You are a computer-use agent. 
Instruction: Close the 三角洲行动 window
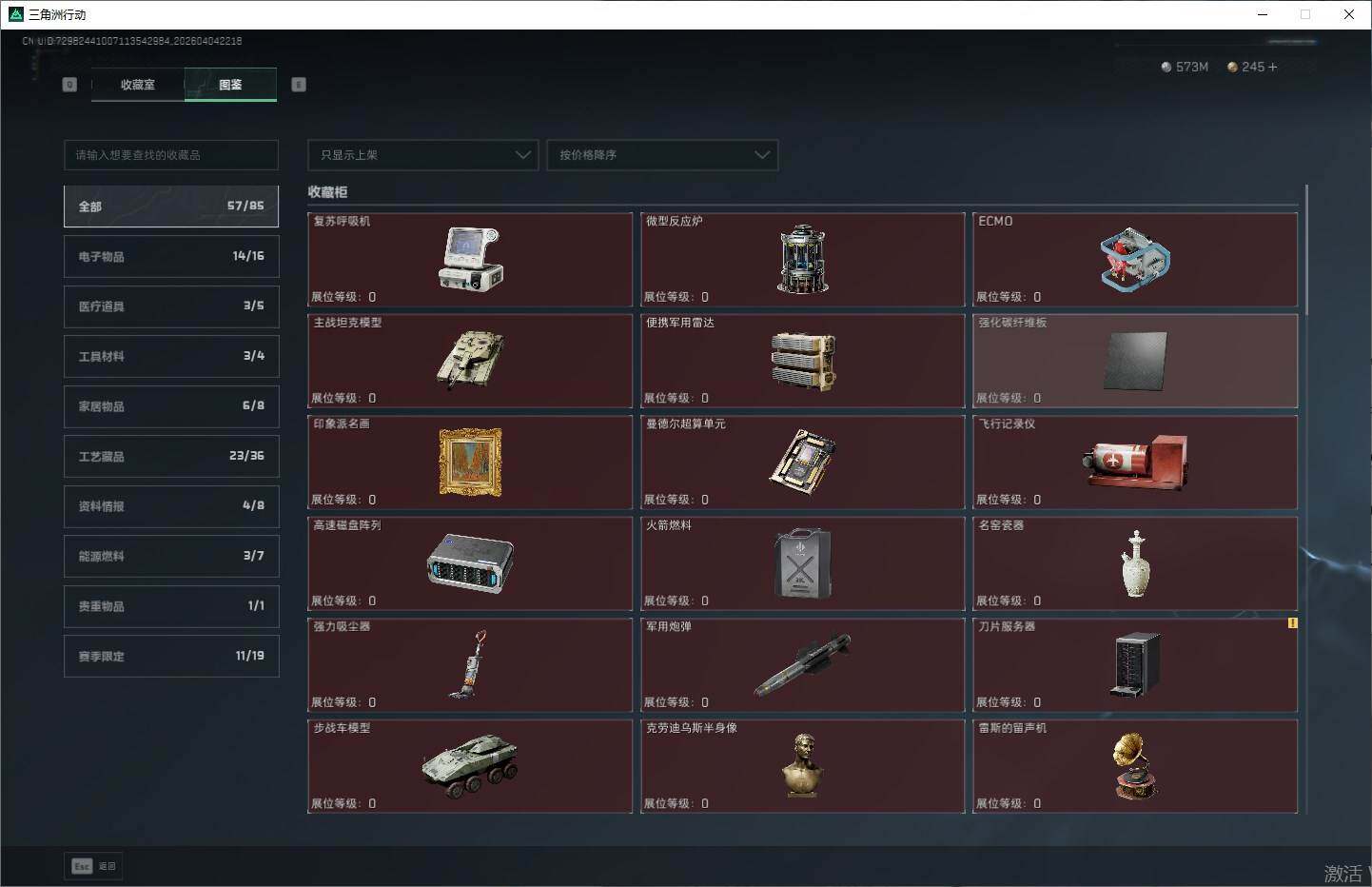[1348, 14]
